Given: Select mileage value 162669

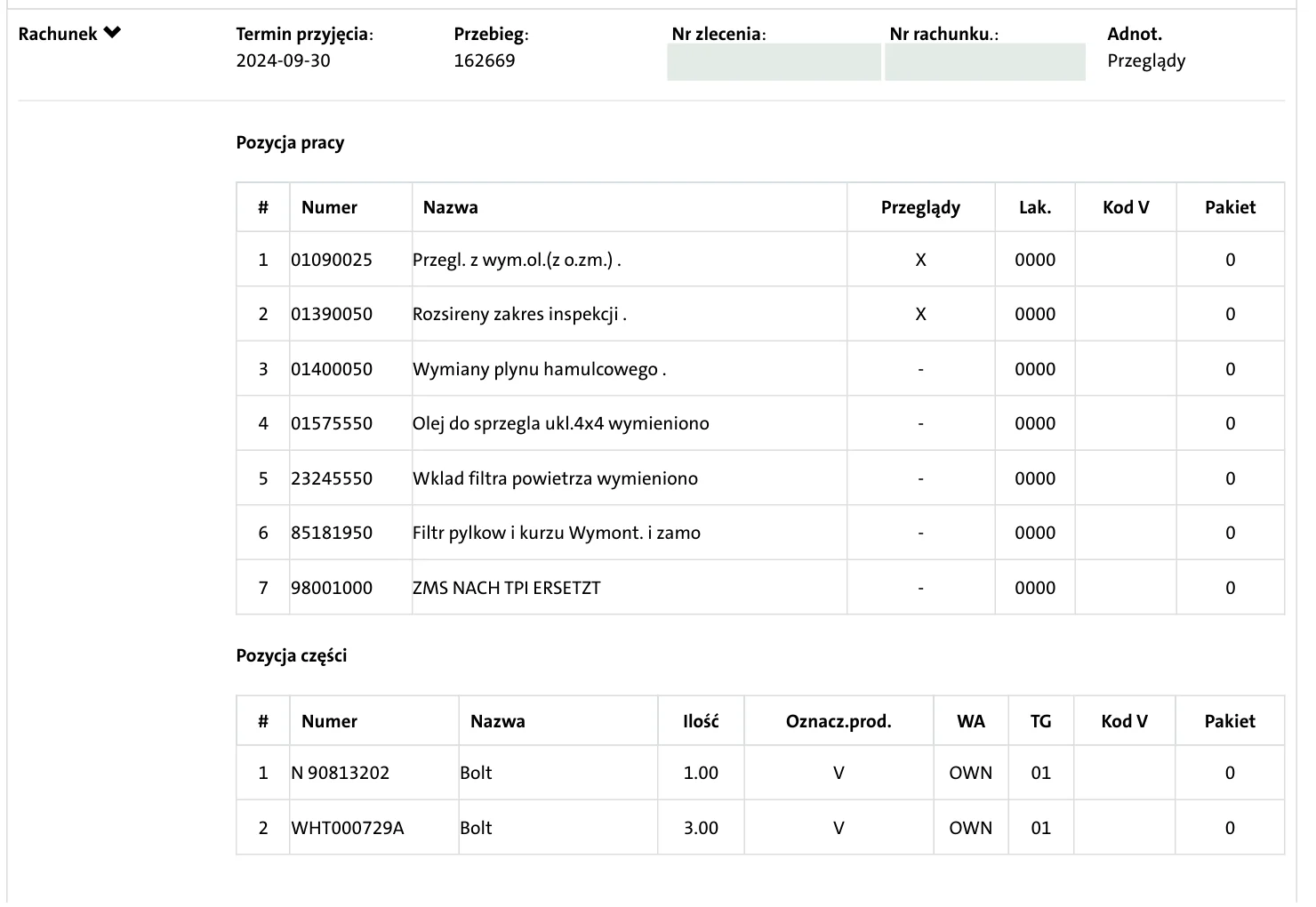Looking at the screenshot, I should point(485,60).
